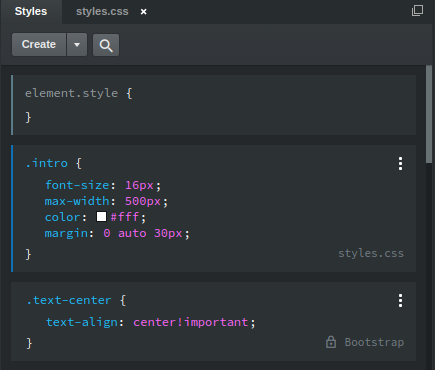This screenshot has width=435, height=370.
Task: Open the styles.css source link
Action: coord(371,253)
